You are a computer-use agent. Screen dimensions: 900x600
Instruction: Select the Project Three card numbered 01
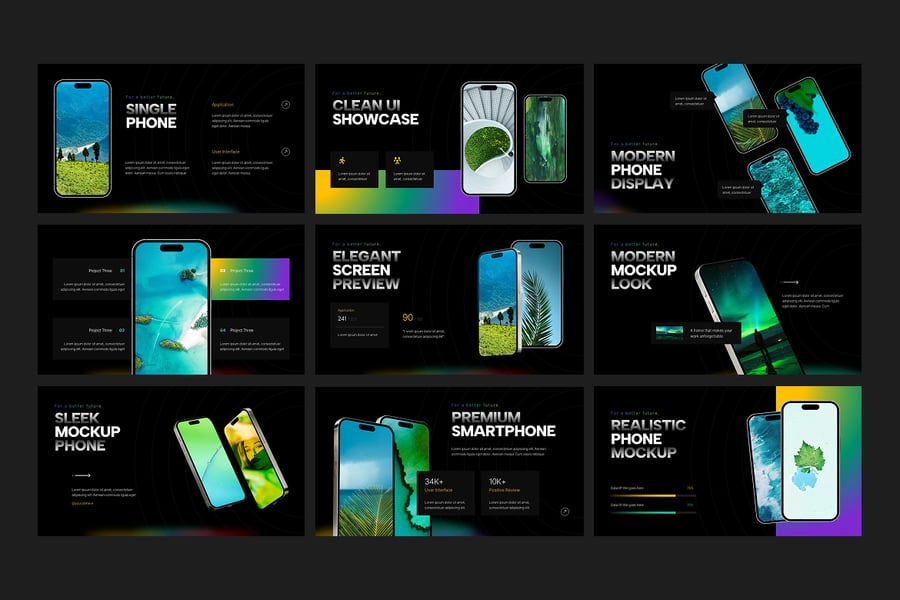click(92, 279)
